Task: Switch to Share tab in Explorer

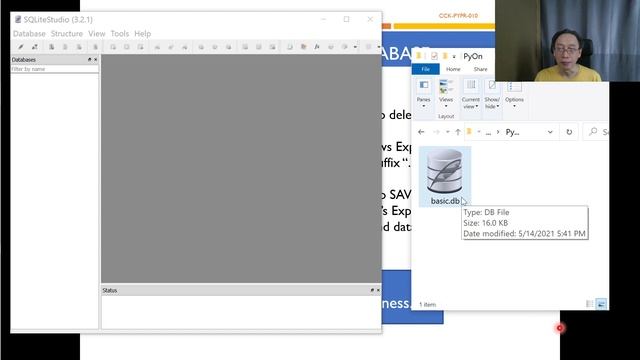Action: pyautogui.click(x=480, y=69)
